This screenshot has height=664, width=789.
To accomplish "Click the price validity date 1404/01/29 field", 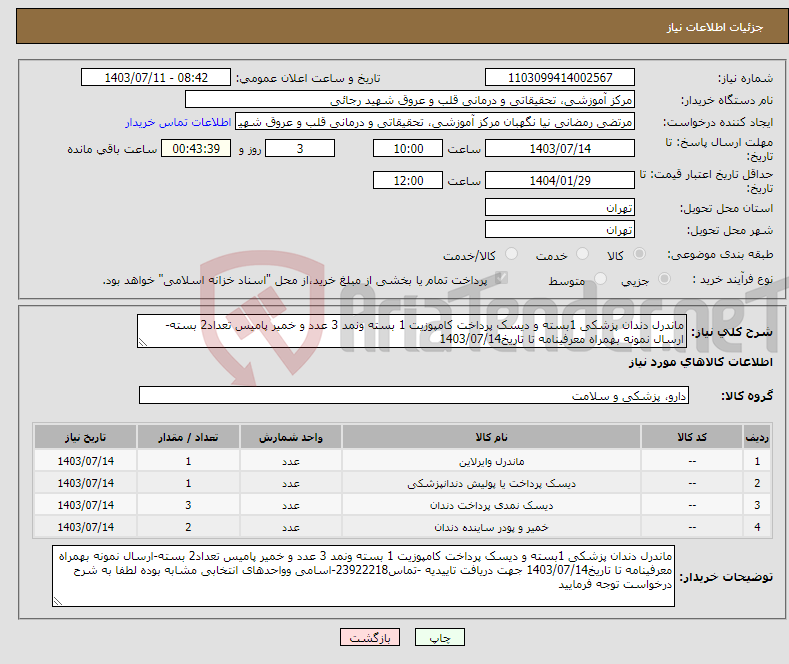I will [560, 180].
